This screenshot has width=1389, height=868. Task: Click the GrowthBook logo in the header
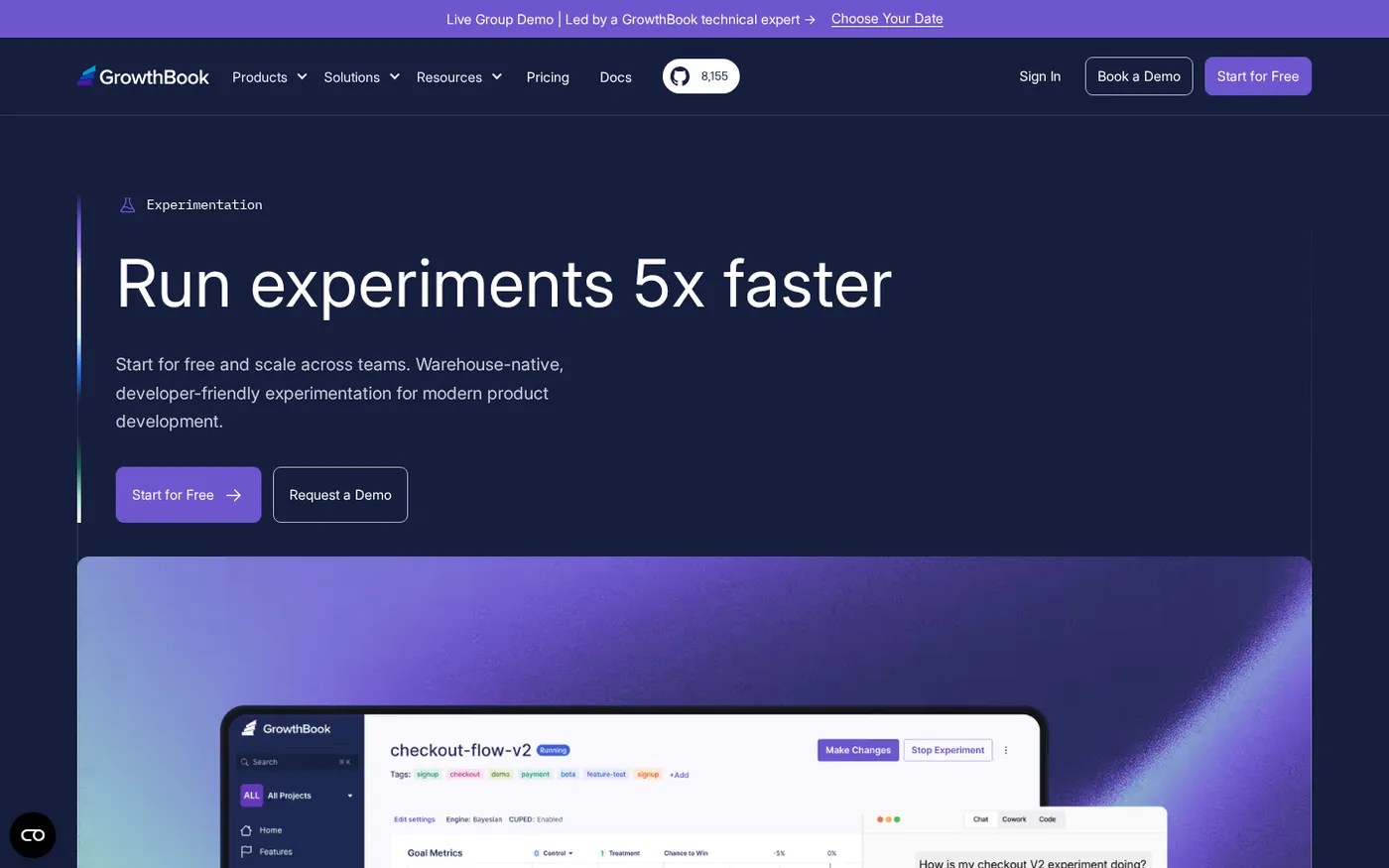143,76
